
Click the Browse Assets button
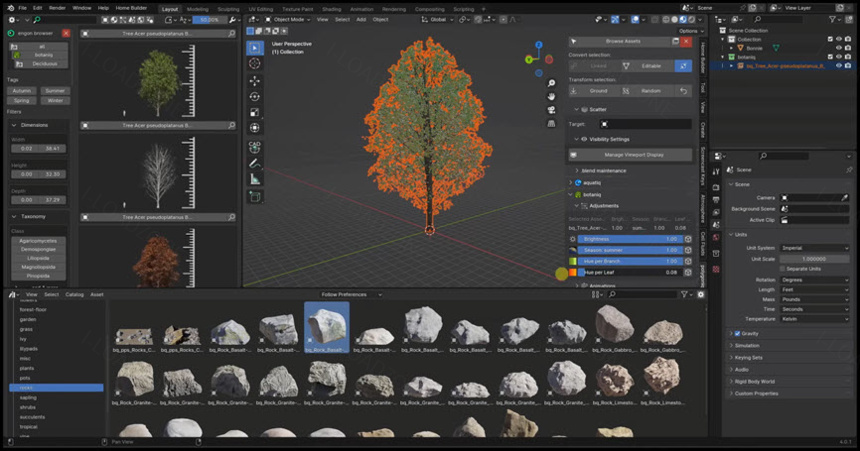point(619,42)
